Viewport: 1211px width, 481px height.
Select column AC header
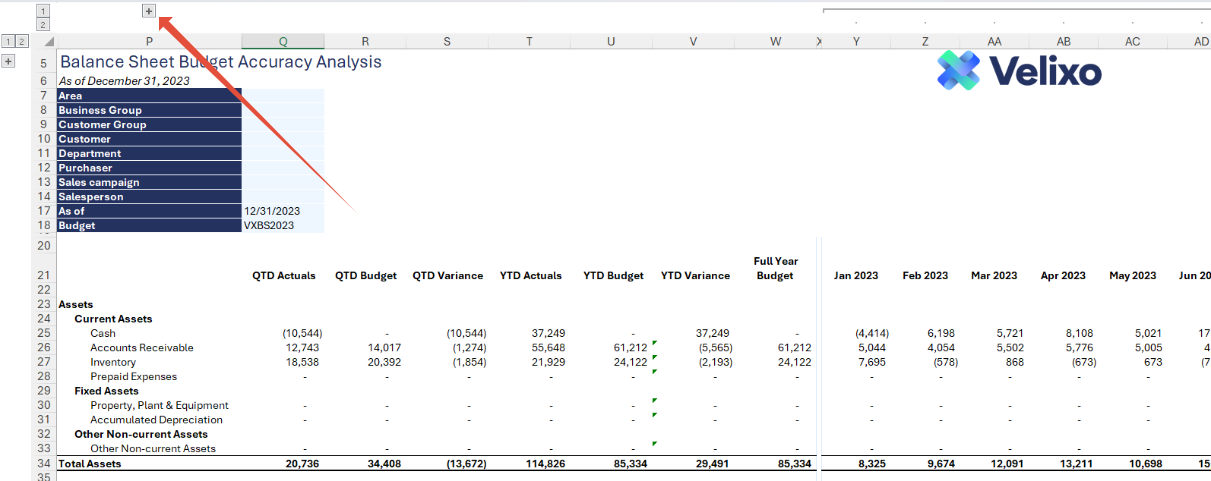point(1132,41)
